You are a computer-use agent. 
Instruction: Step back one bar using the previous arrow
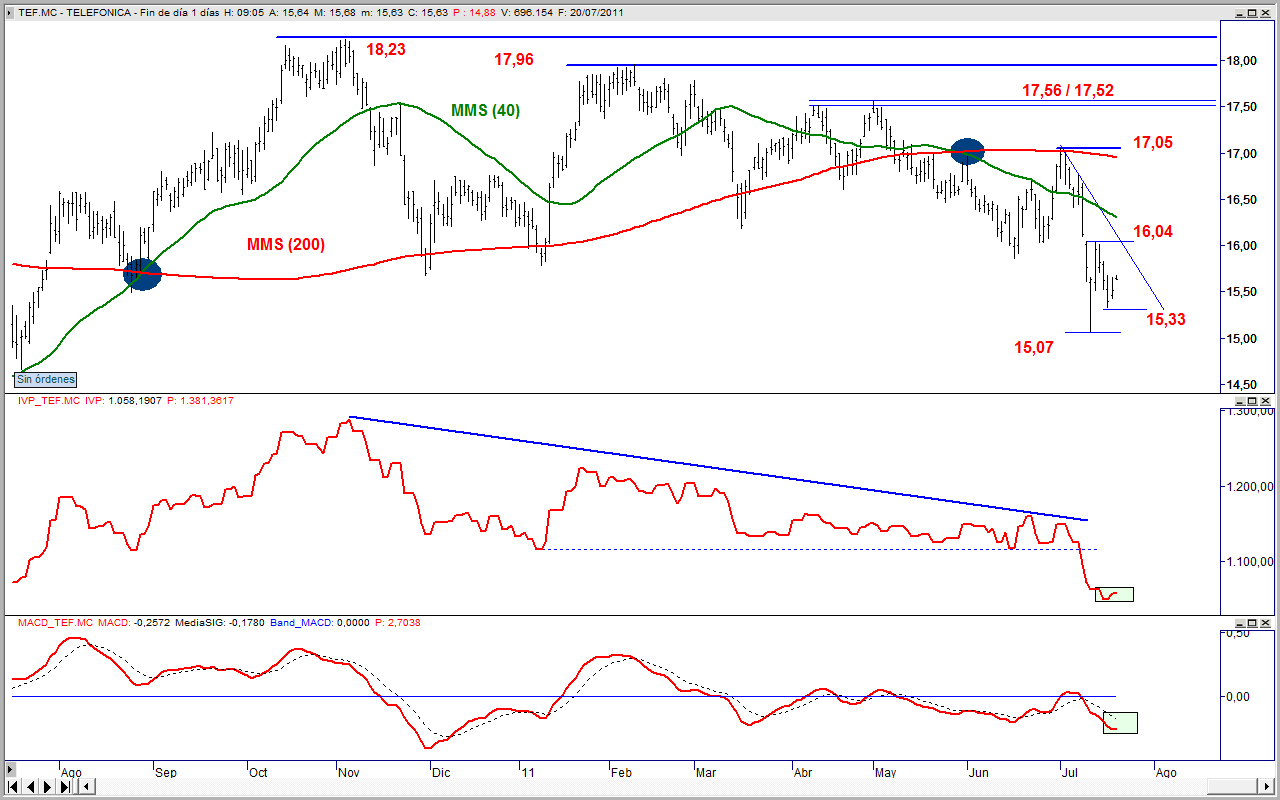tap(32, 787)
